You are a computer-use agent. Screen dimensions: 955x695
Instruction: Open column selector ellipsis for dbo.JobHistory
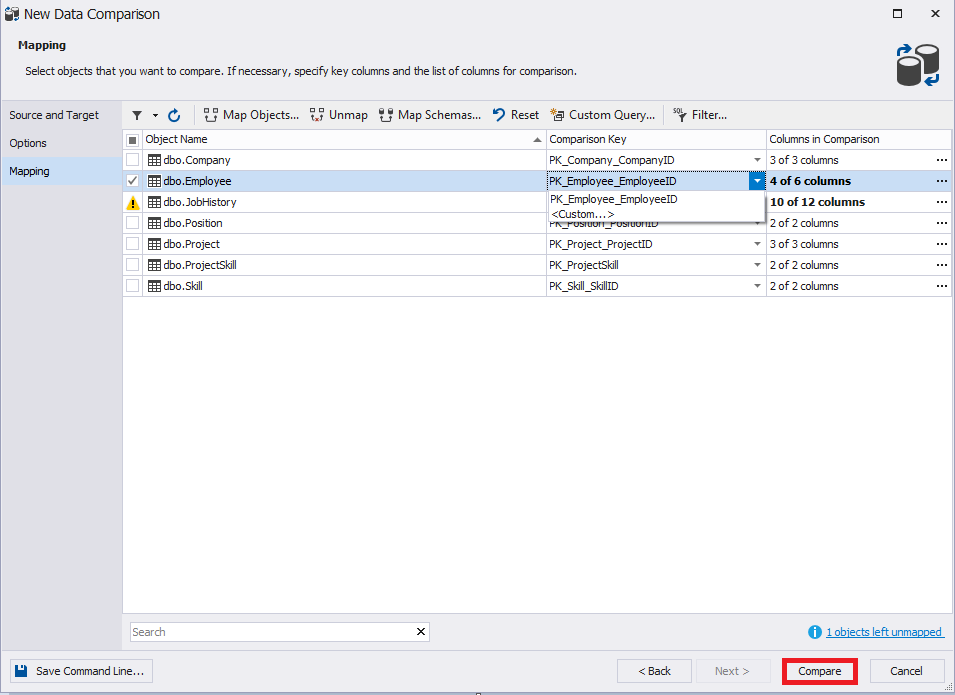(942, 202)
